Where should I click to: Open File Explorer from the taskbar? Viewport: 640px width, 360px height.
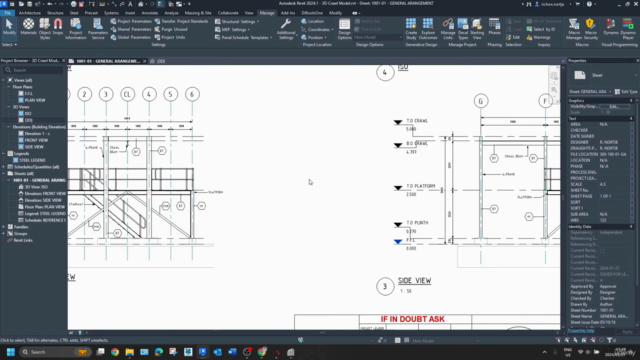click(x=129, y=352)
